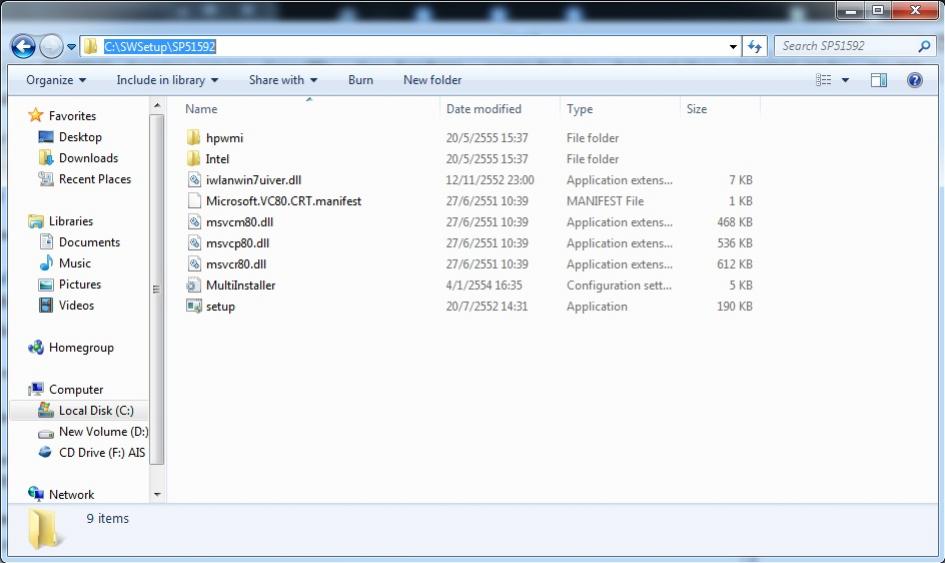Click the MultiInstaller file name
The width and height of the screenshot is (945, 563).
[240, 285]
